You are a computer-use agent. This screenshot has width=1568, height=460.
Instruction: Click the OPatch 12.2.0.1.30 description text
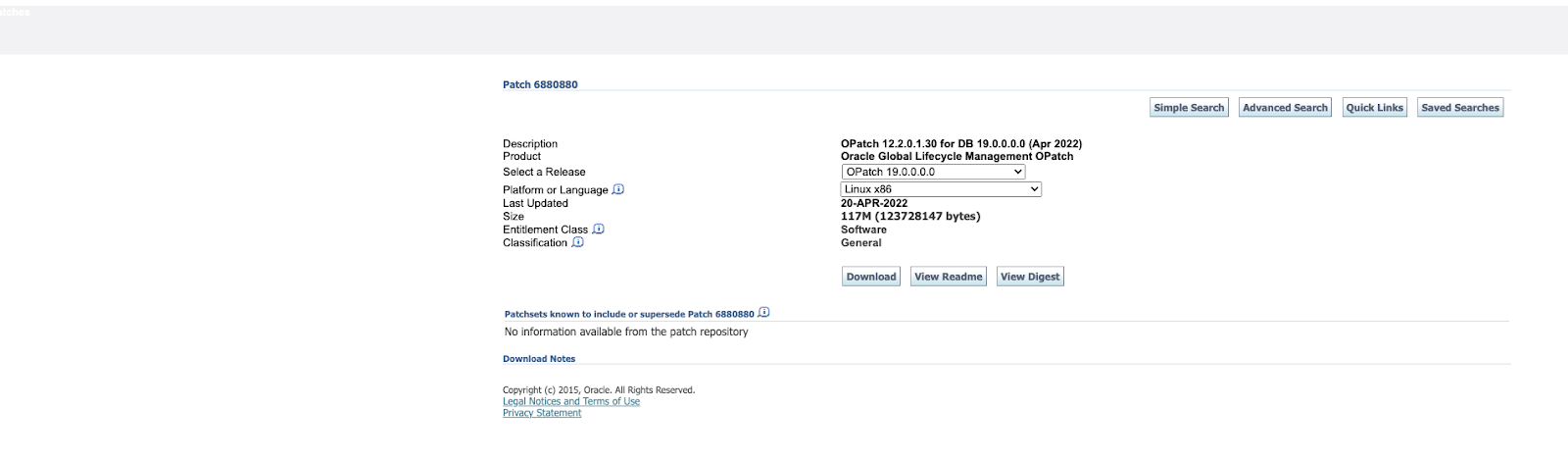[960, 144]
